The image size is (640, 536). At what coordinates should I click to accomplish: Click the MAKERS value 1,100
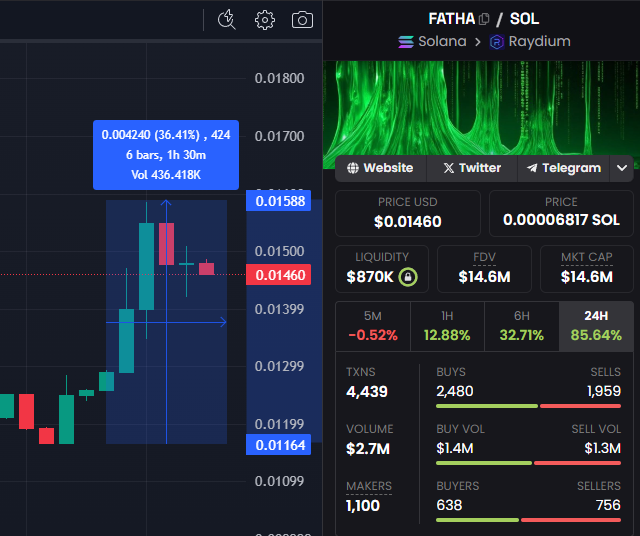tap(363, 506)
